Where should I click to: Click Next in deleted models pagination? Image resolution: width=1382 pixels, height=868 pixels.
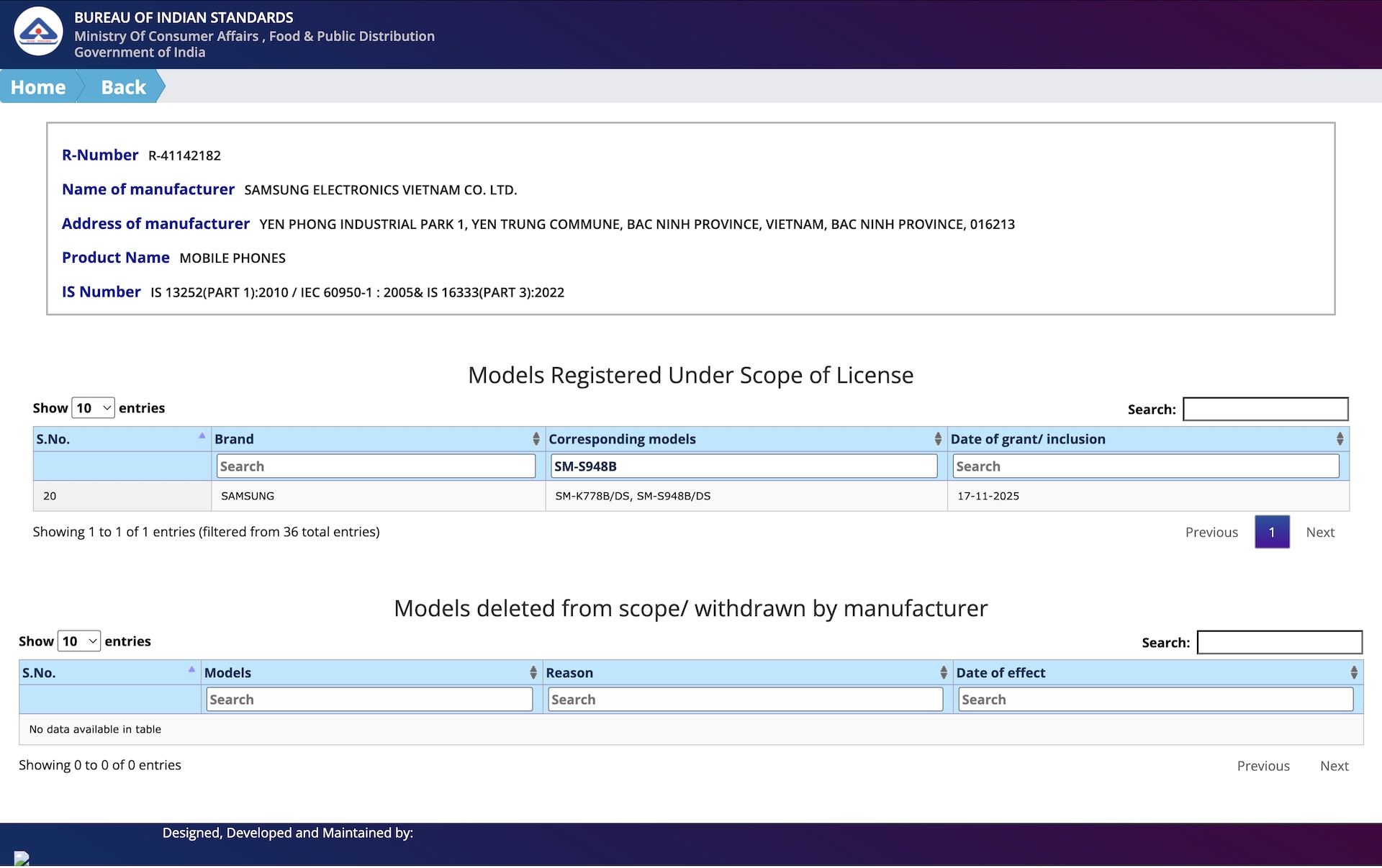pyautogui.click(x=1334, y=766)
